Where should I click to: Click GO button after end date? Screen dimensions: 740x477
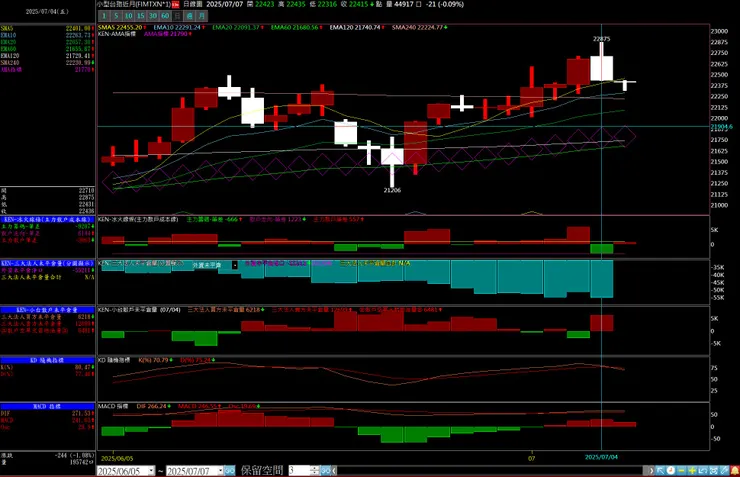click(x=229, y=471)
